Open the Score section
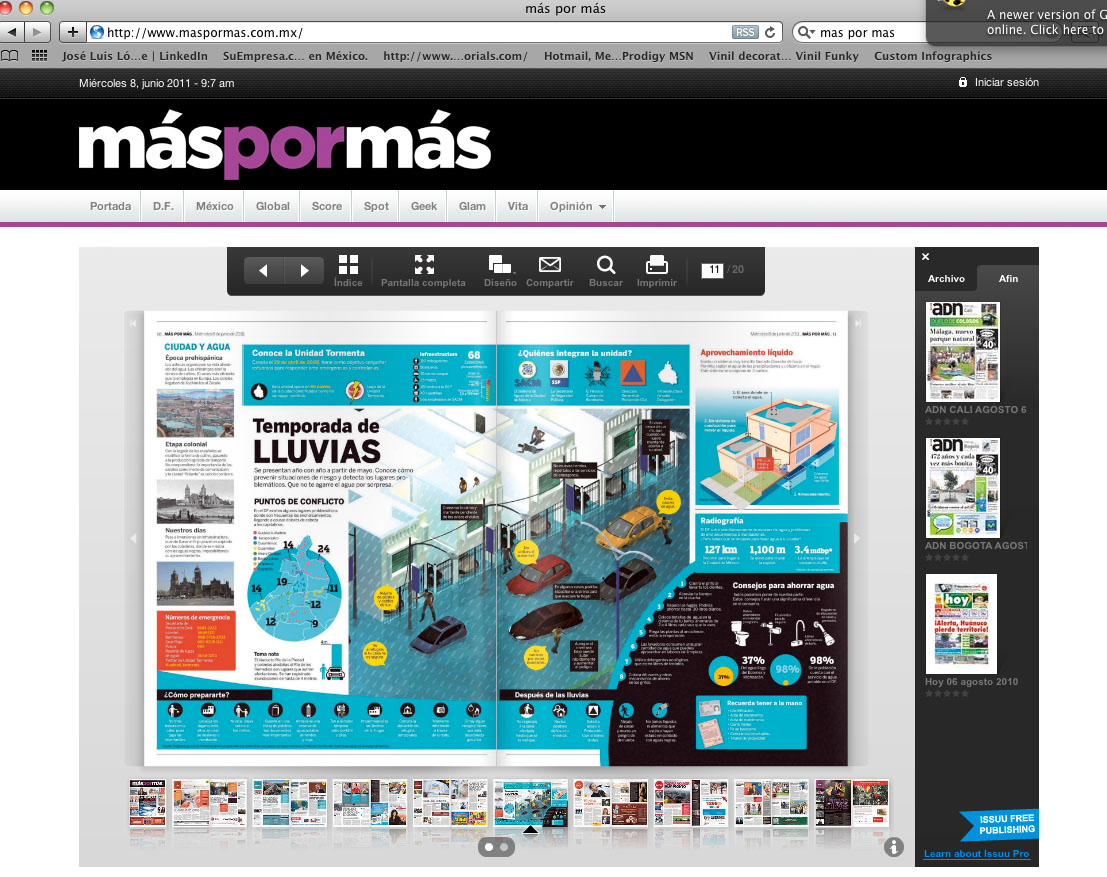 [327, 206]
